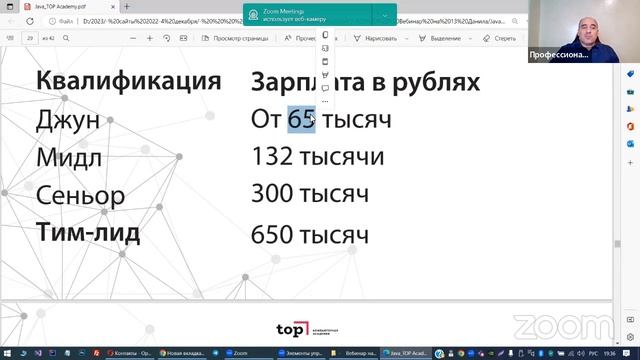640x360 pixels.
Task: Open Элементы упр... taskbar window
Action: pos(300,353)
